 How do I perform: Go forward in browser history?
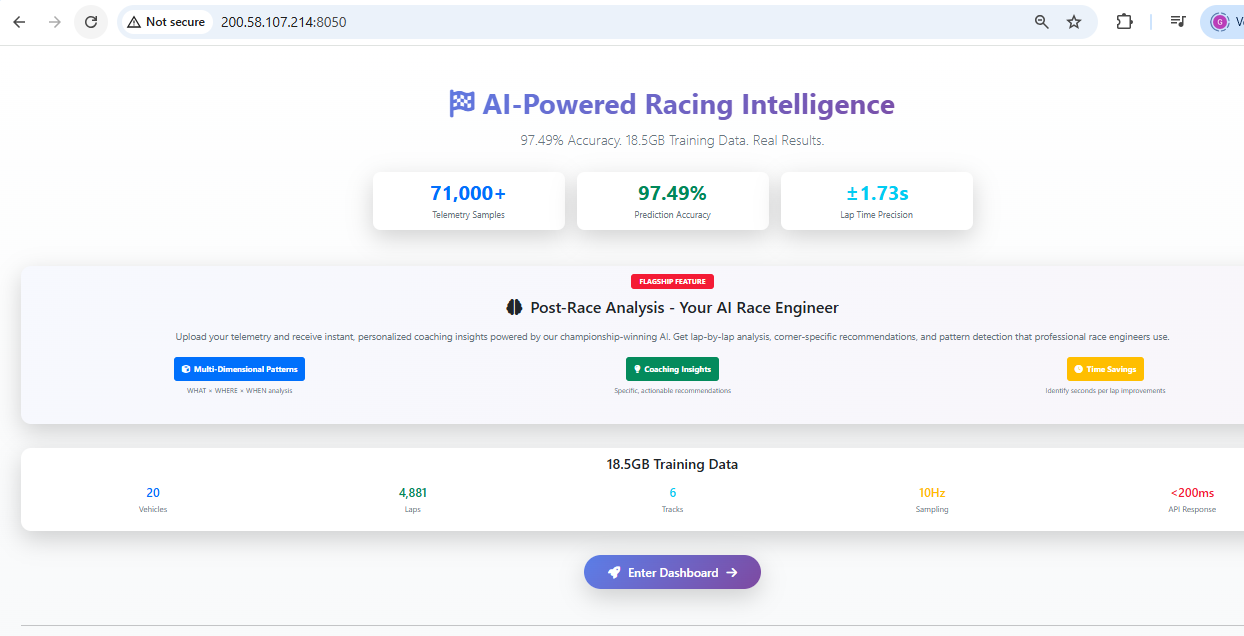click(55, 22)
